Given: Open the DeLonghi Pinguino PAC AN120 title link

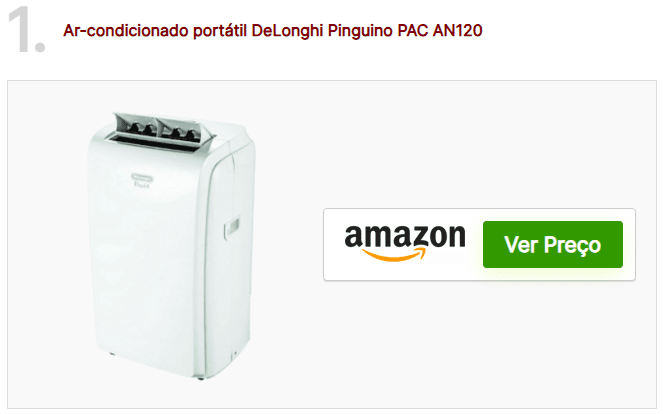Looking at the screenshot, I should click(273, 31).
